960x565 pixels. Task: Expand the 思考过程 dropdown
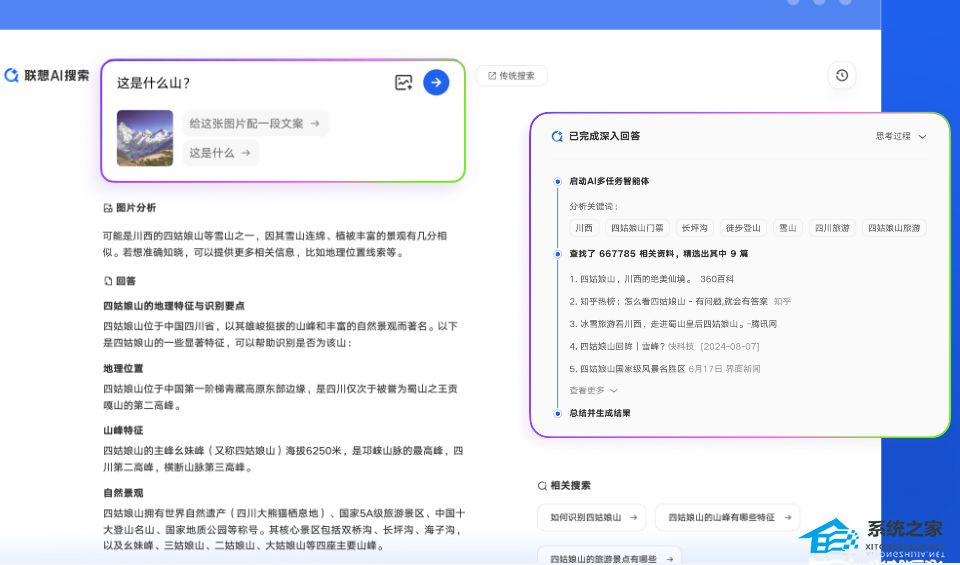coord(901,136)
